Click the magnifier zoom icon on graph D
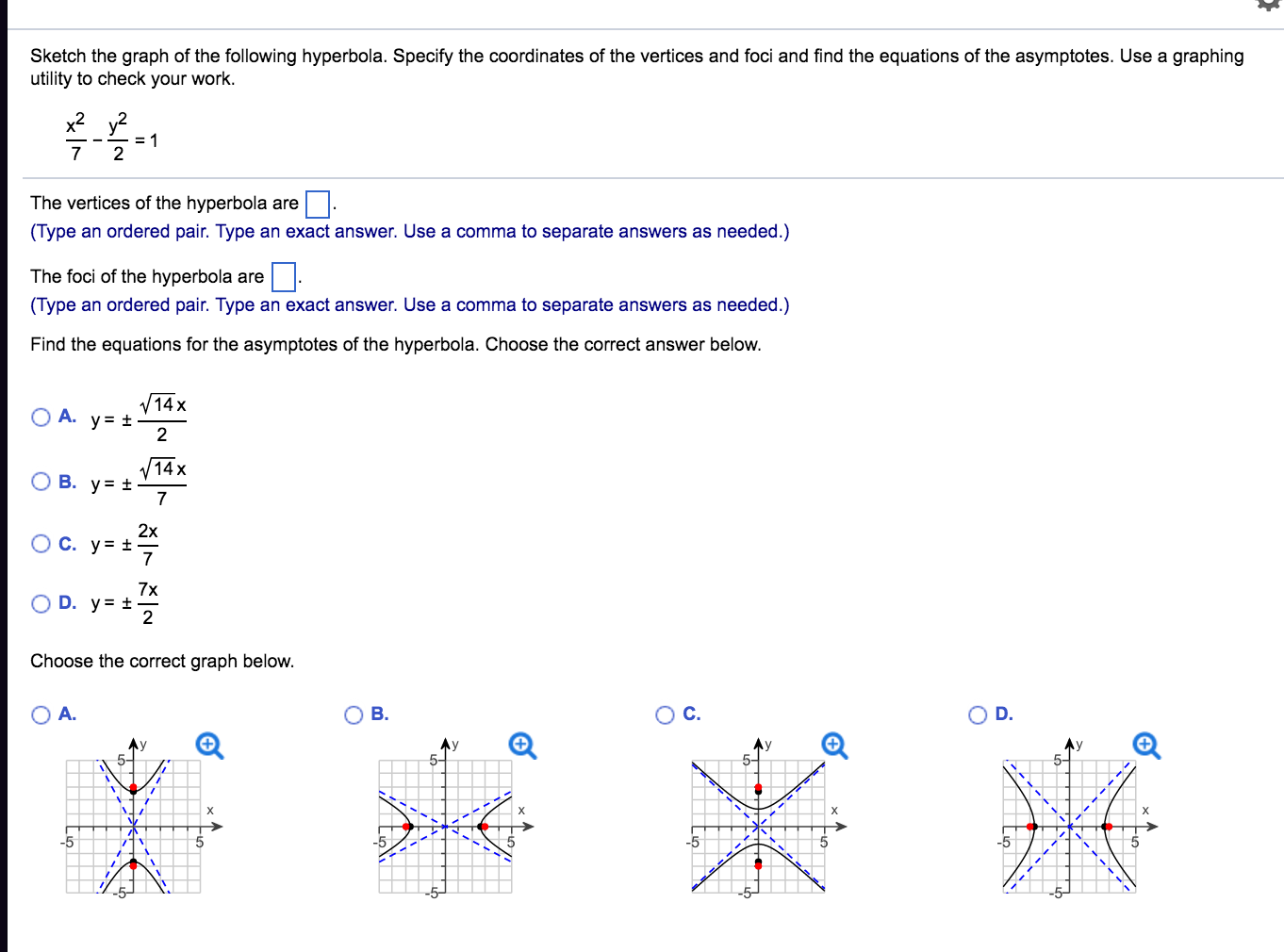The image size is (1284, 952). click(x=1145, y=746)
